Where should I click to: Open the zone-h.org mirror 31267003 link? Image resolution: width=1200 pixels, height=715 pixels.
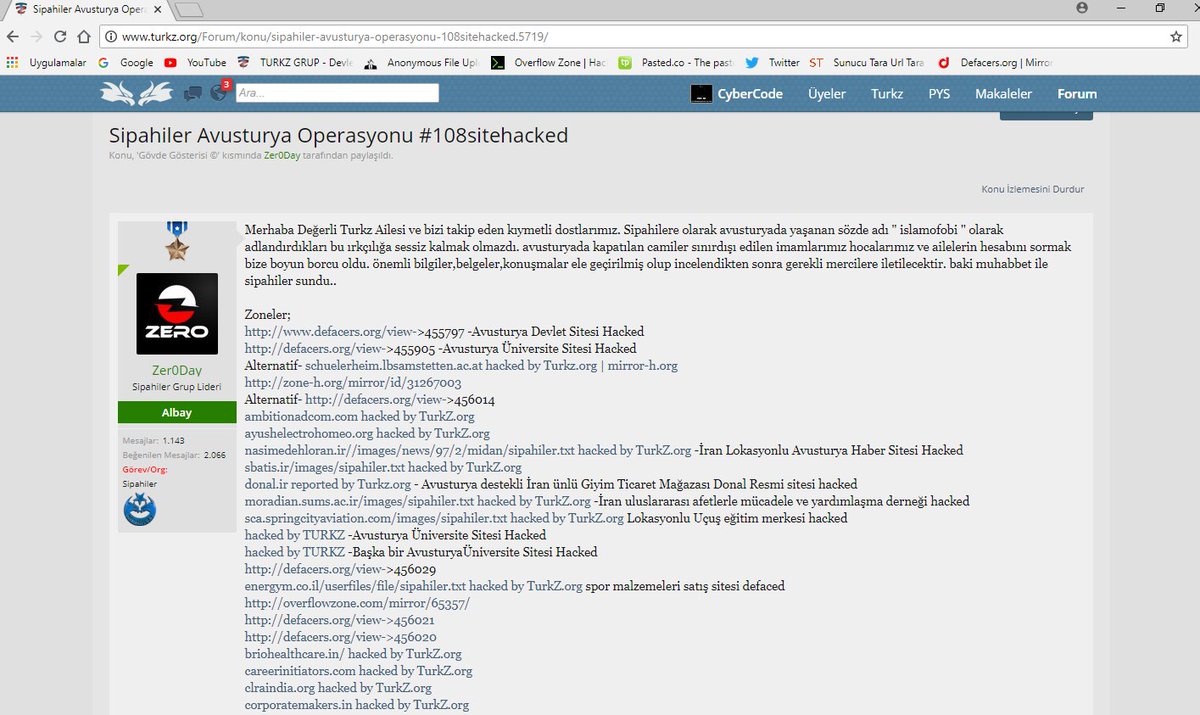pyautogui.click(x=353, y=382)
